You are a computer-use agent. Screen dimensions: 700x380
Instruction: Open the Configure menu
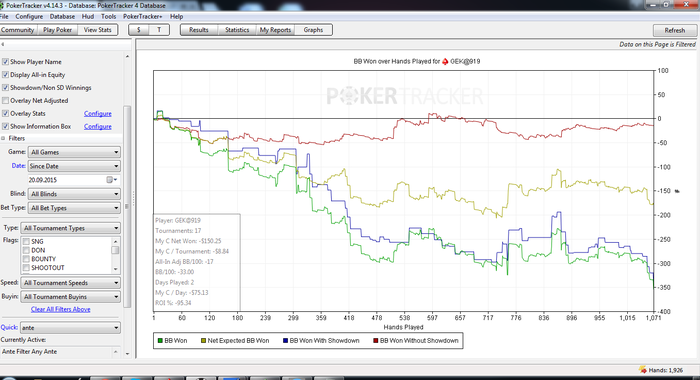pyautogui.click(x=29, y=17)
